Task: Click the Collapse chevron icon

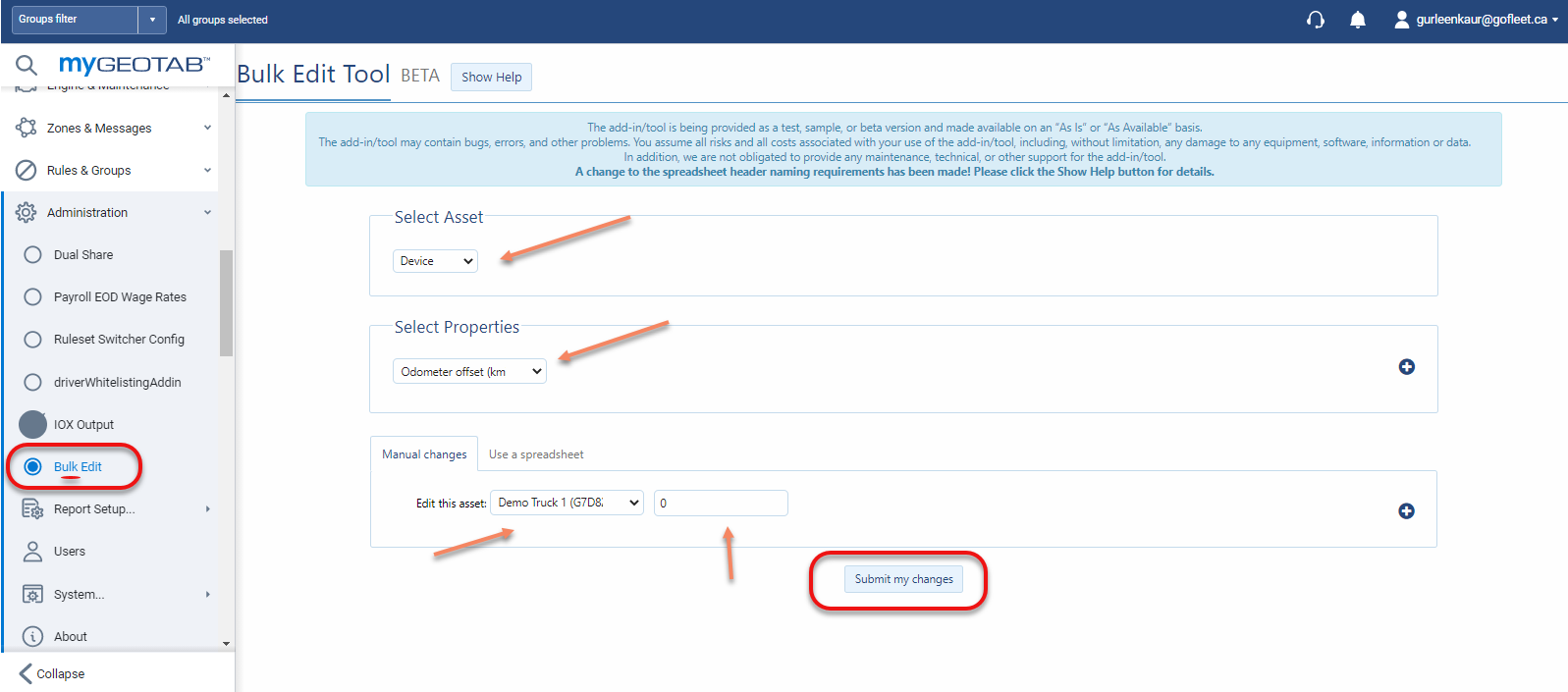Action: click(26, 673)
